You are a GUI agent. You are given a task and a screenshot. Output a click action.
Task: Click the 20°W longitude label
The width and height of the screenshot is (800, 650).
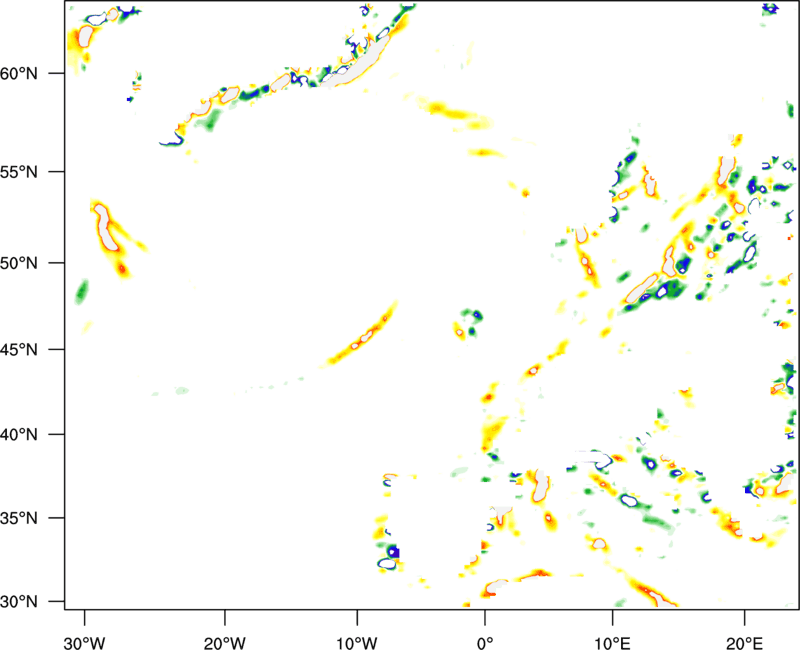224,643
